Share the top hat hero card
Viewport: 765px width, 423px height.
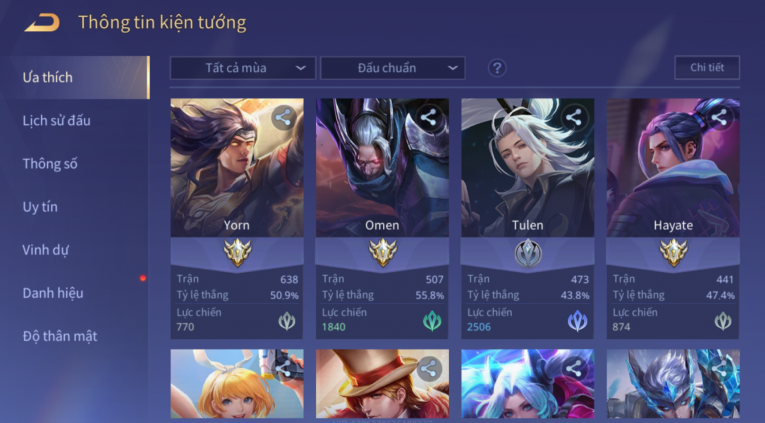[x=428, y=369]
